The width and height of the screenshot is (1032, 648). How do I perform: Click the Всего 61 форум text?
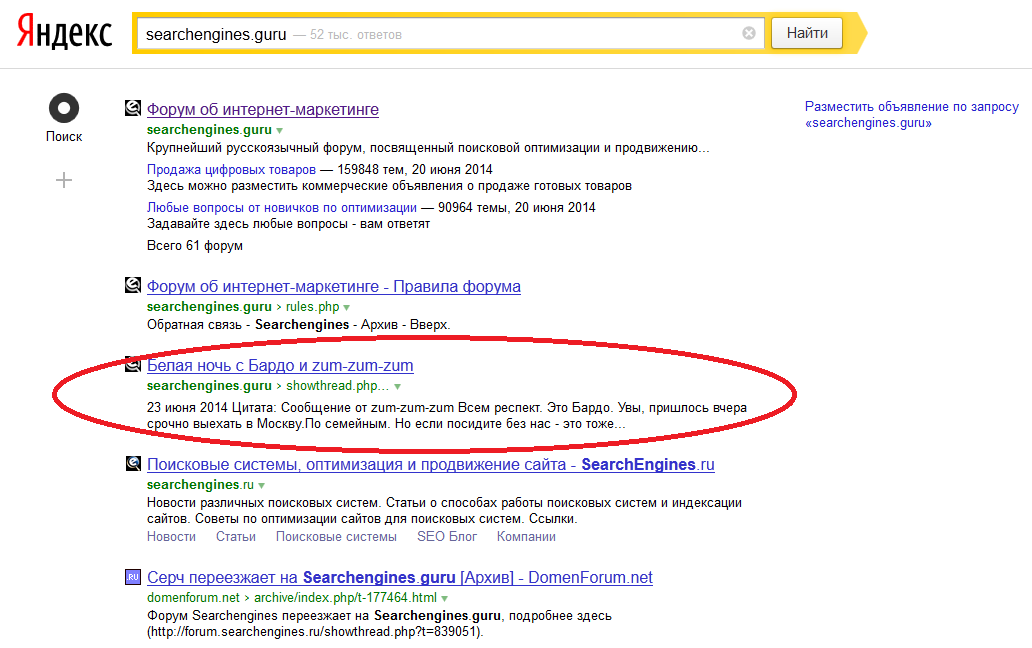[x=195, y=245]
